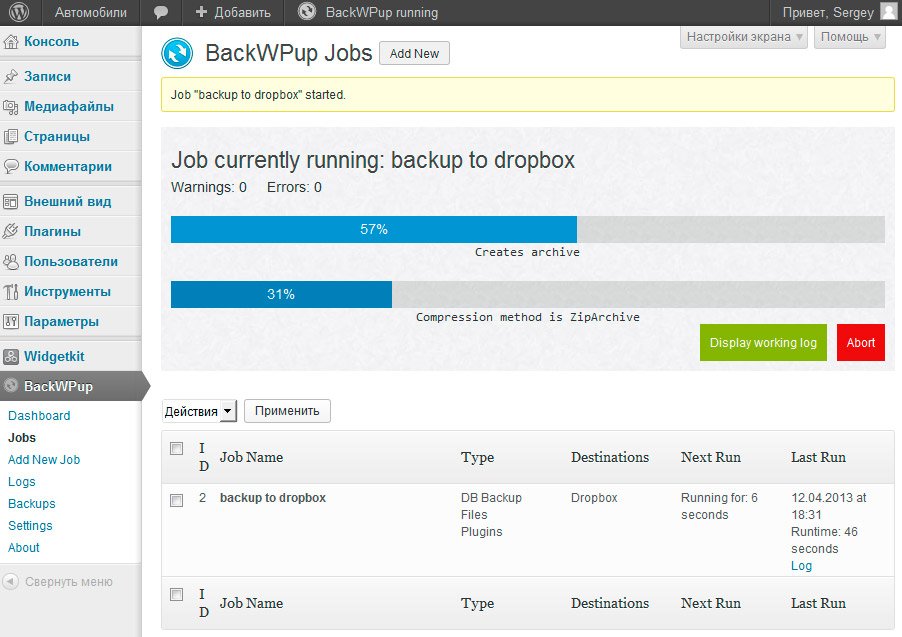Abort the running backup job
The image size is (902, 637).
[x=861, y=342]
